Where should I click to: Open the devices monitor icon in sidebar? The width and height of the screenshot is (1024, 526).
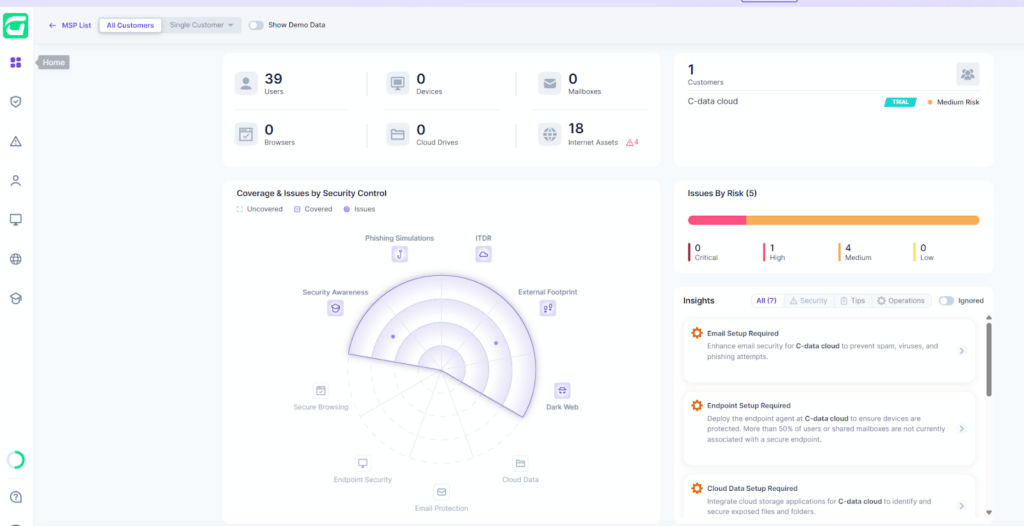click(16, 220)
